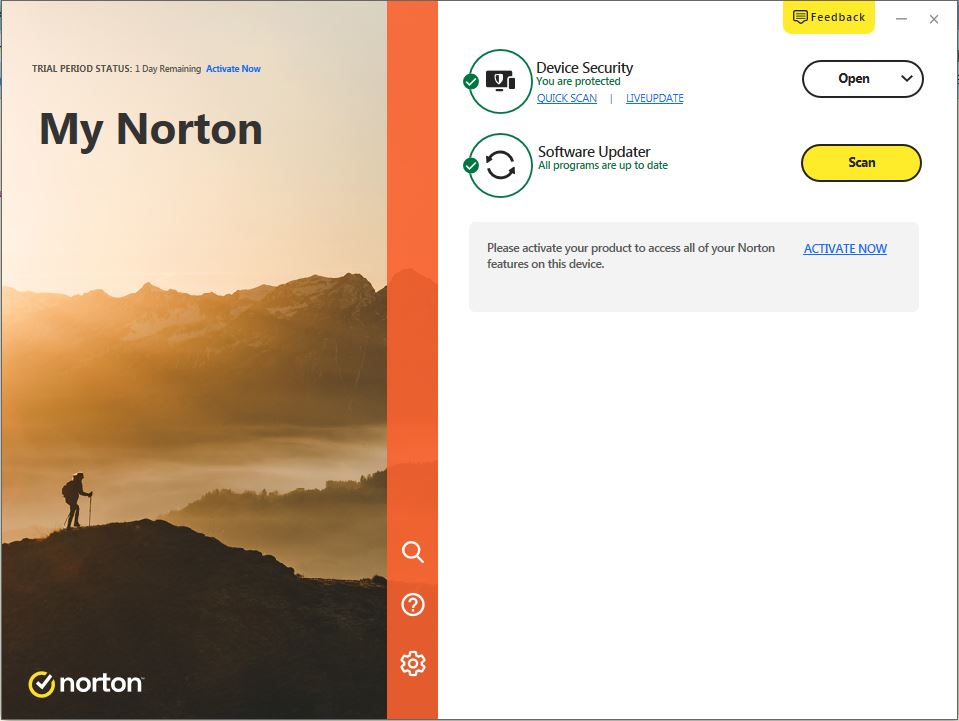The width and height of the screenshot is (959, 721).
Task: Click the Device Security heading
Action: click(x=585, y=68)
